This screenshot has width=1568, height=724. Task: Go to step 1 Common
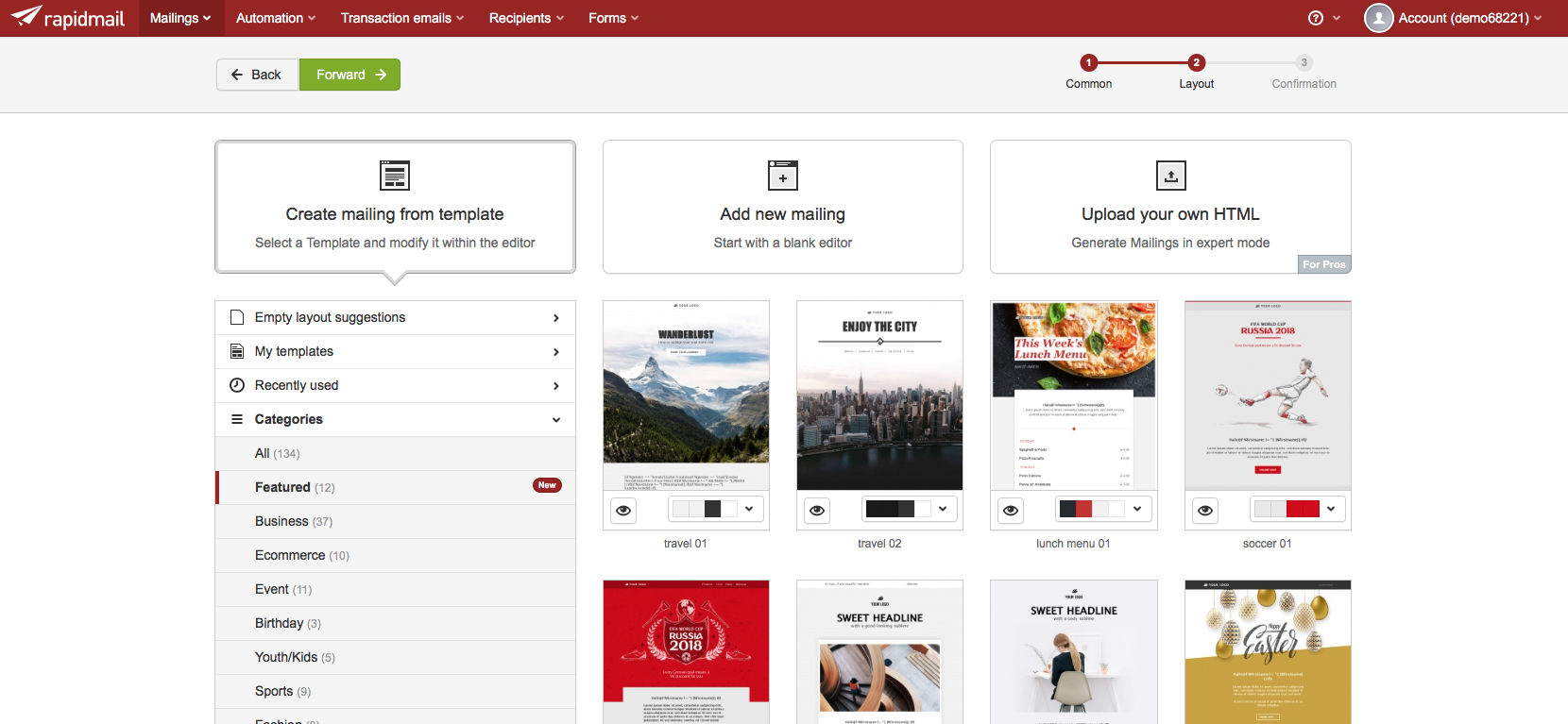coord(1088,72)
